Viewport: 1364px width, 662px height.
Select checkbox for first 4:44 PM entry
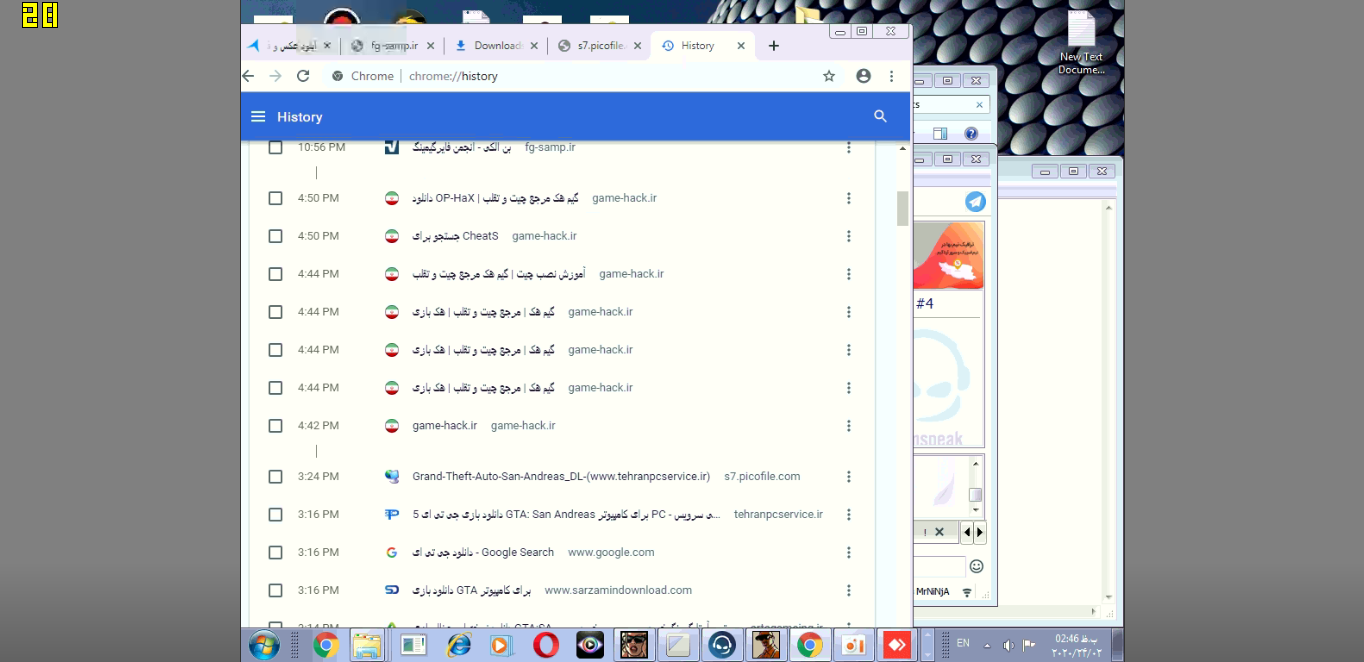point(275,274)
